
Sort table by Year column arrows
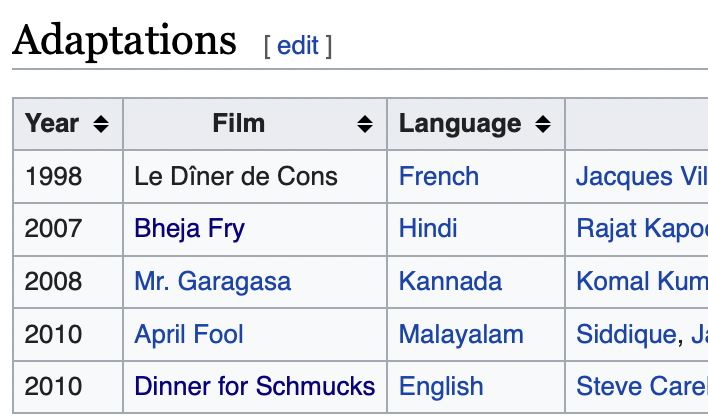click(100, 124)
